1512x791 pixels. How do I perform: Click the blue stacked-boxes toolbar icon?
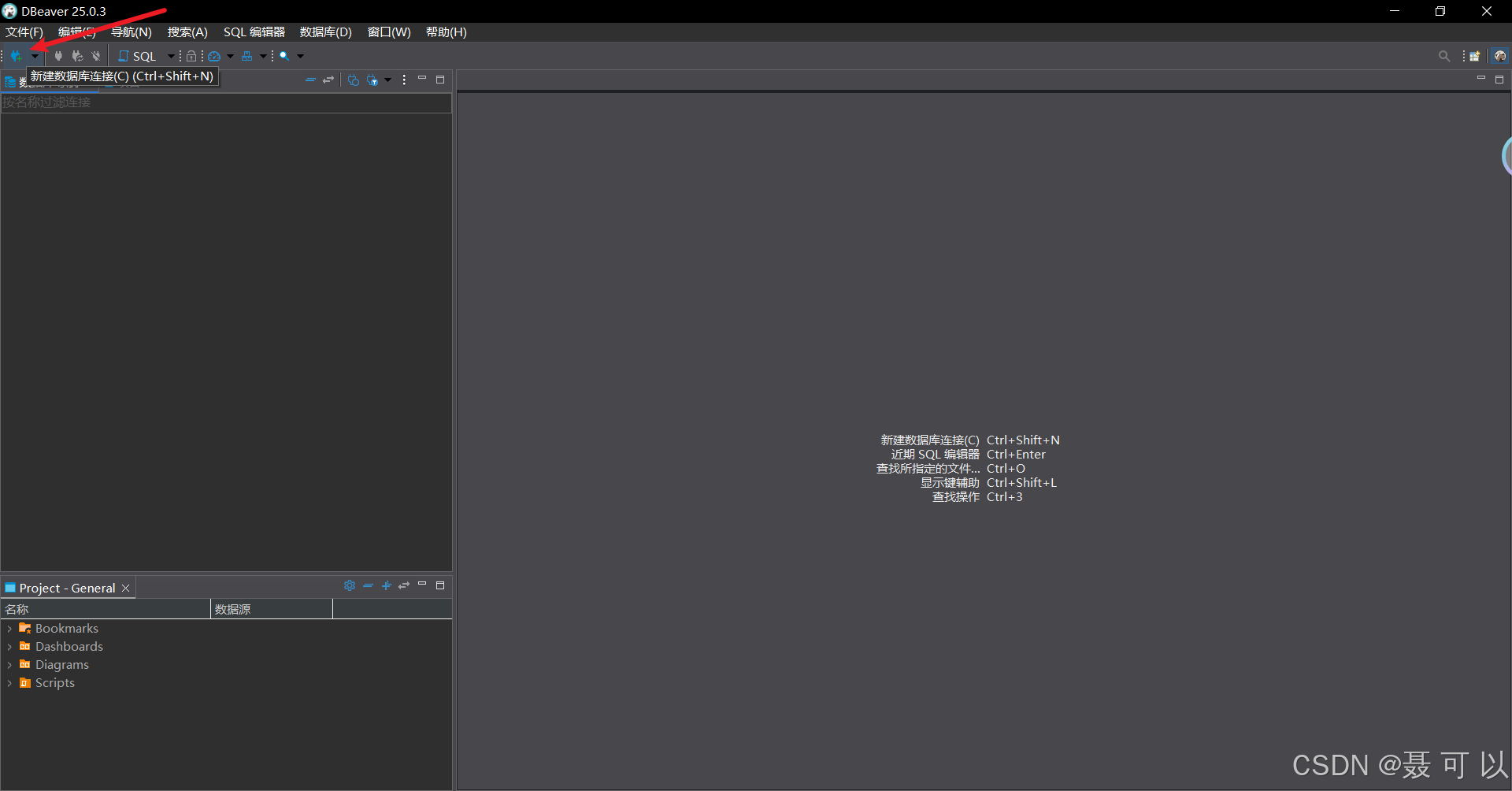[247, 56]
